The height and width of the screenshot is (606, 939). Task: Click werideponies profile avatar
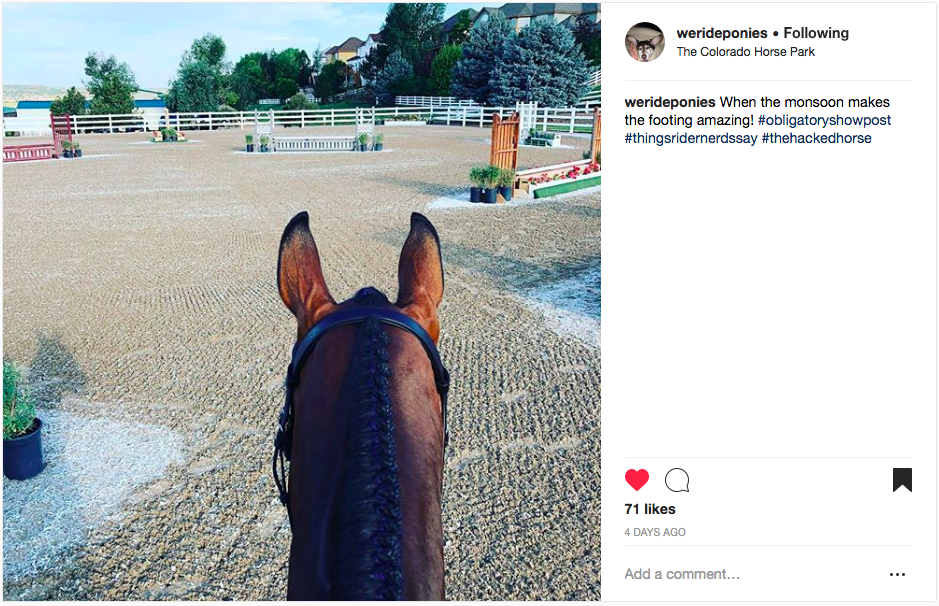coord(645,42)
